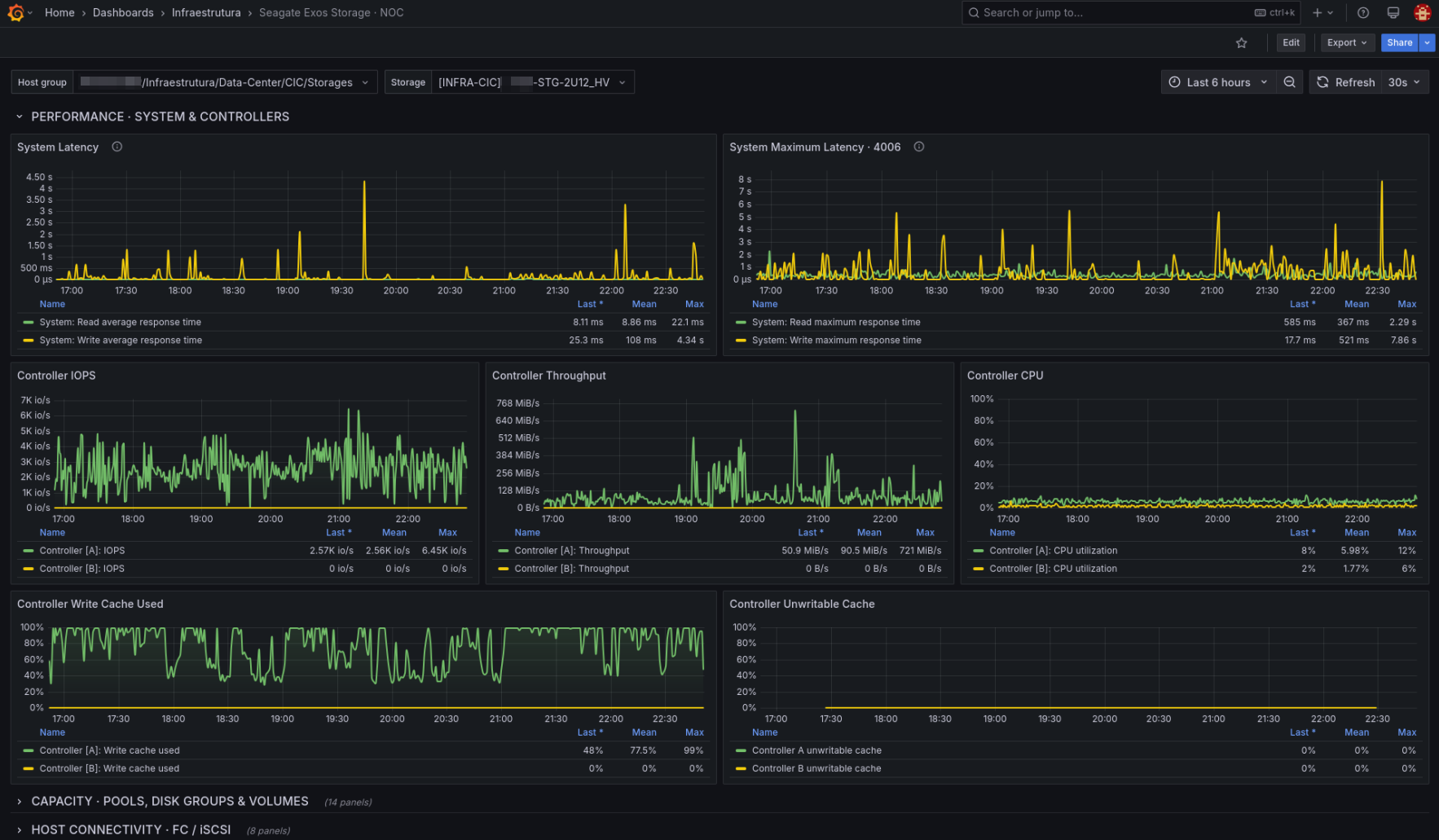Image resolution: width=1439 pixels, height=840 pixels.
Task: Open the Infraestrutura breadcrumb folder
Action: [x=206, y=12]
